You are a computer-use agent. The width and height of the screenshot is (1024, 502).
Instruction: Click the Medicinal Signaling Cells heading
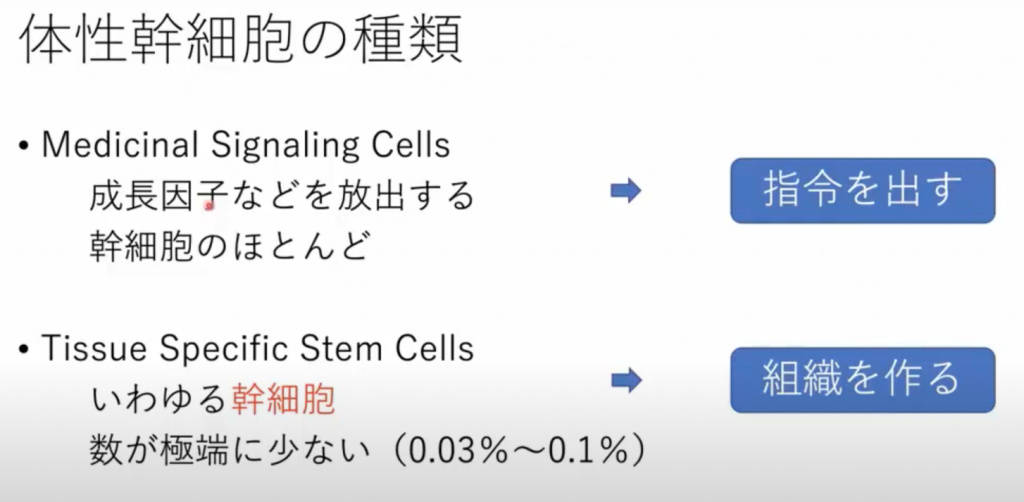coord(246,146)
